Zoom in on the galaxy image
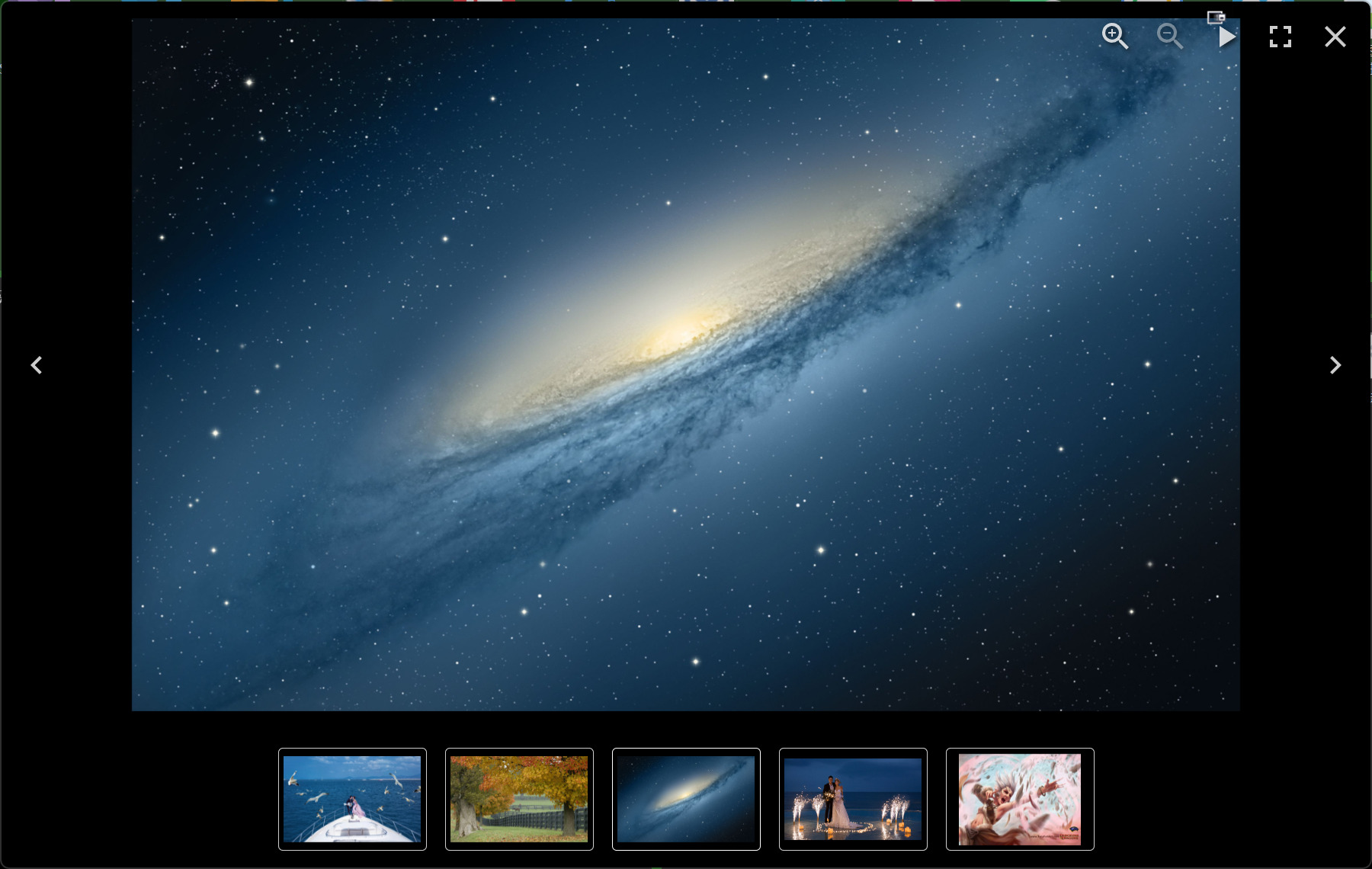Screen dimensions: 1372x869 [x=1114, y=36]
